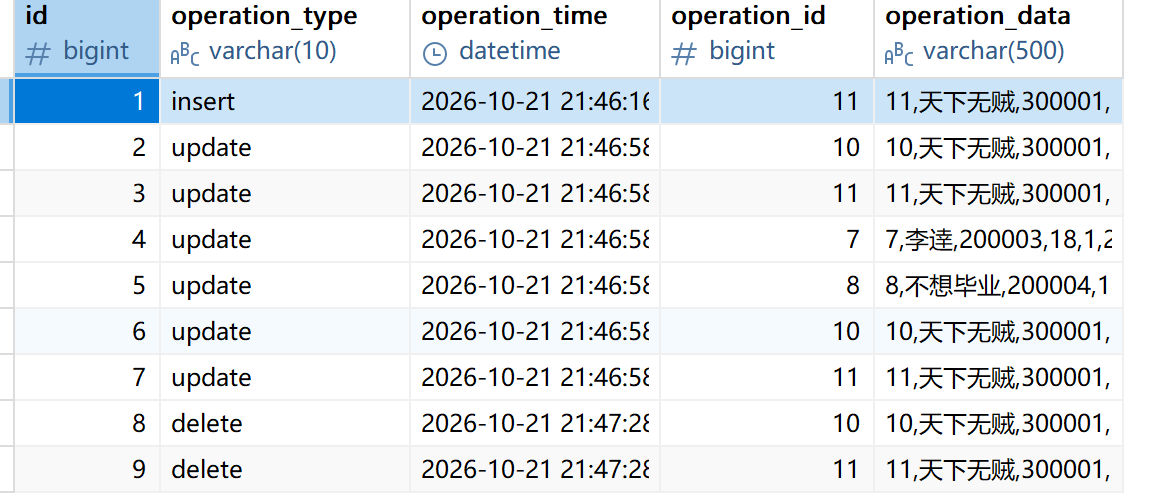Screen dimensions: 1166x504
Task: Select the "7,李逵,200003,18,1,2" data cell
Action: [x=998, y=239]
